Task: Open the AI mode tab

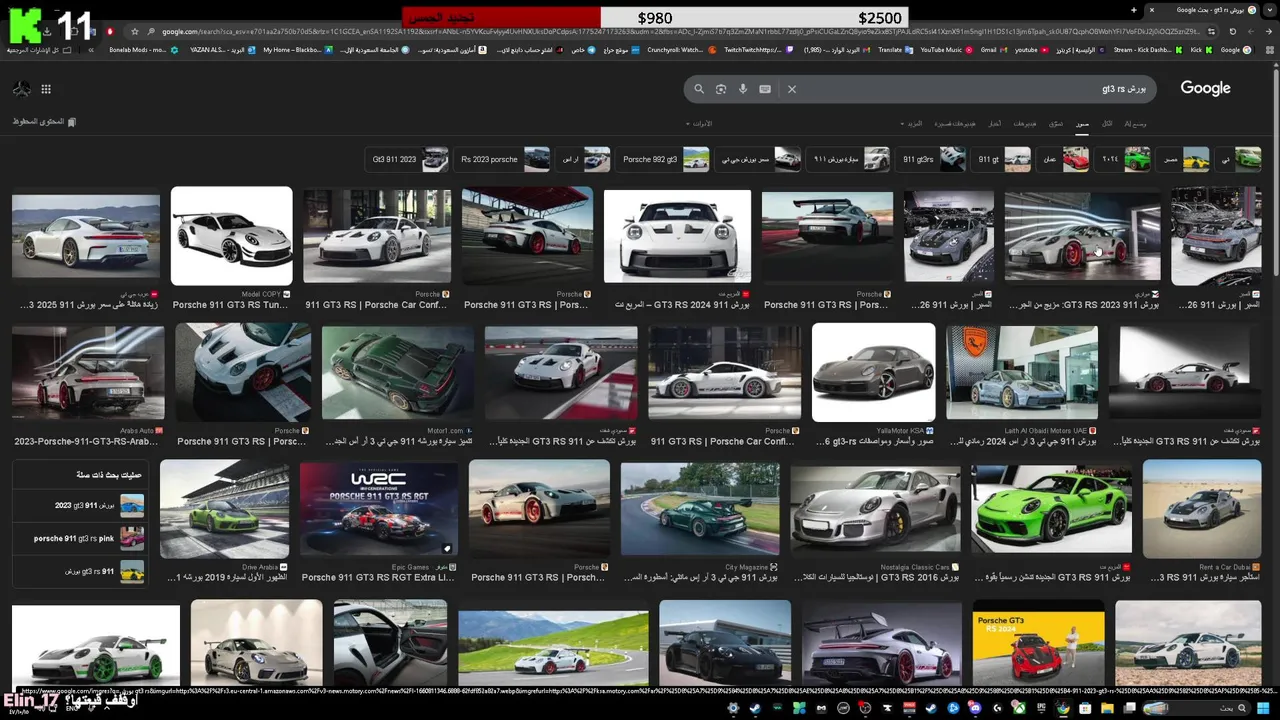Action: point(1135,123)
